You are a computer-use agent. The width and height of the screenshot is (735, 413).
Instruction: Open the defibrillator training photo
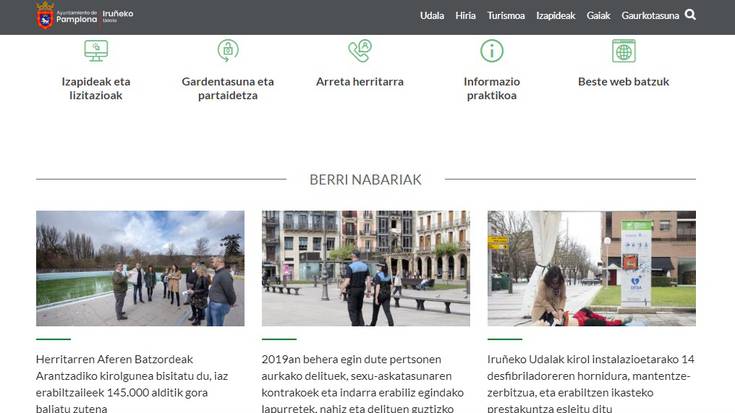[592, 268]
